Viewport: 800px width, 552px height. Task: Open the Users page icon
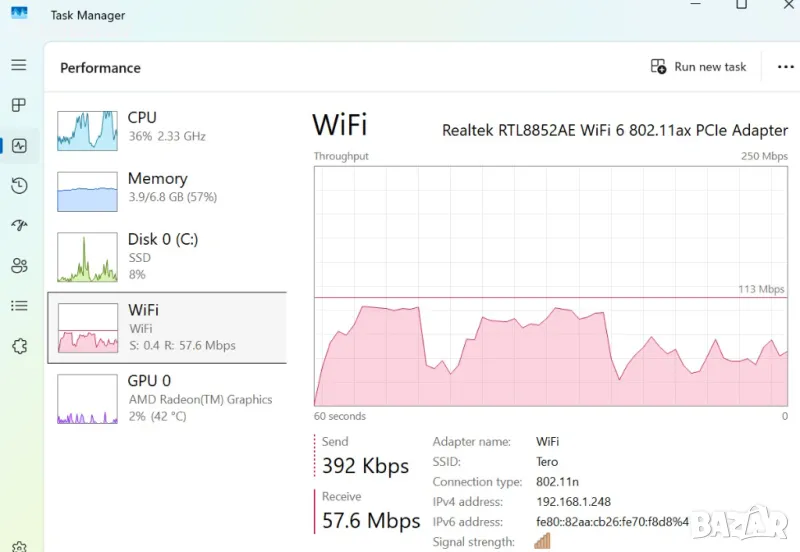tap(18, 265)
